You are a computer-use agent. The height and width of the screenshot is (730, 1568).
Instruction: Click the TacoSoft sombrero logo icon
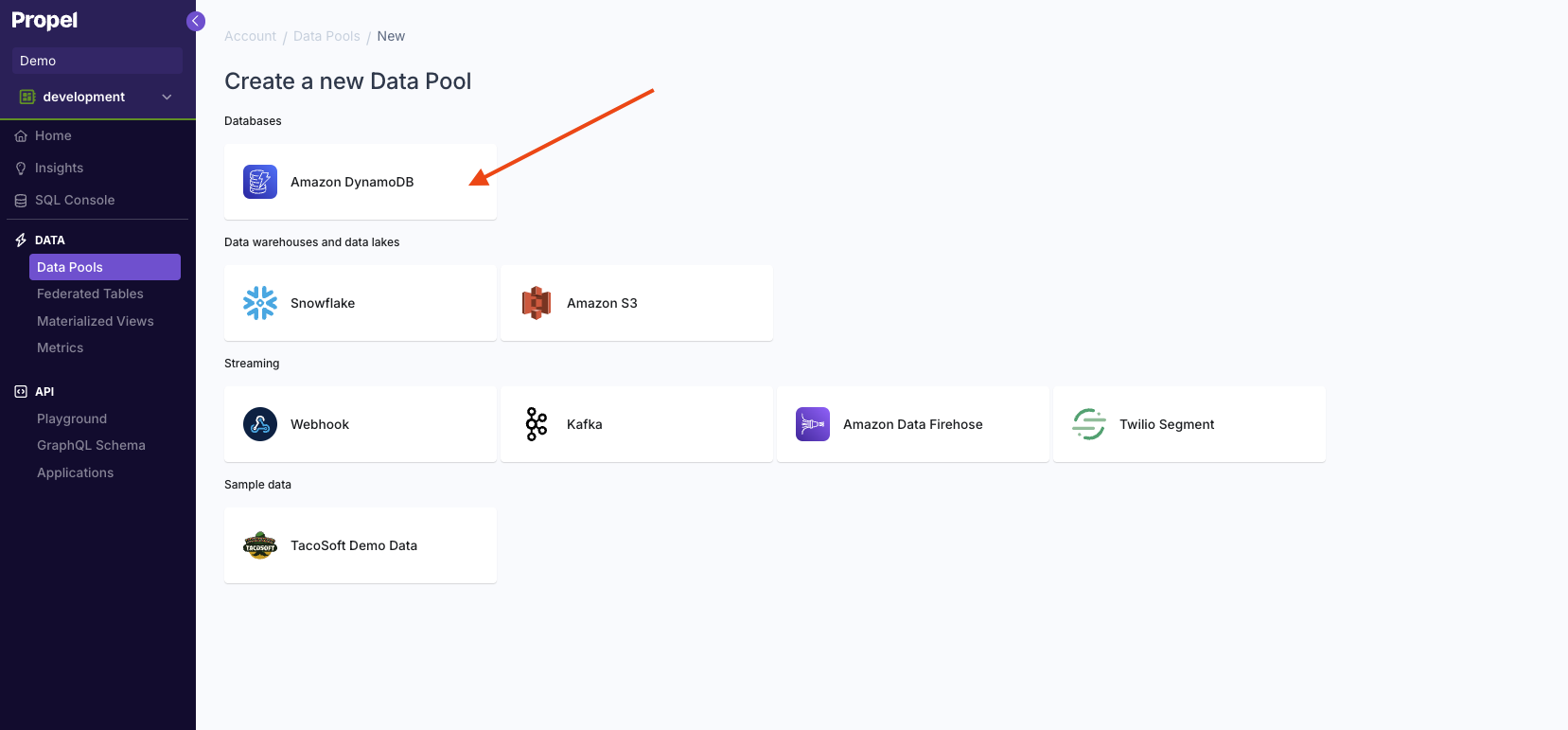pos(260,545)
